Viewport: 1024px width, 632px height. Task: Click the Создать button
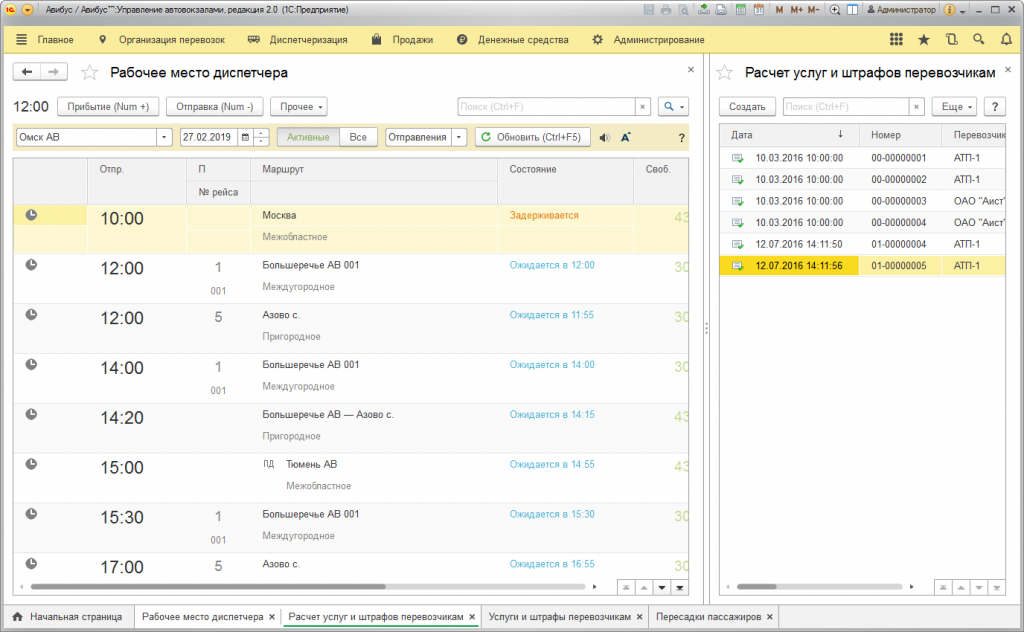(747, 107)
